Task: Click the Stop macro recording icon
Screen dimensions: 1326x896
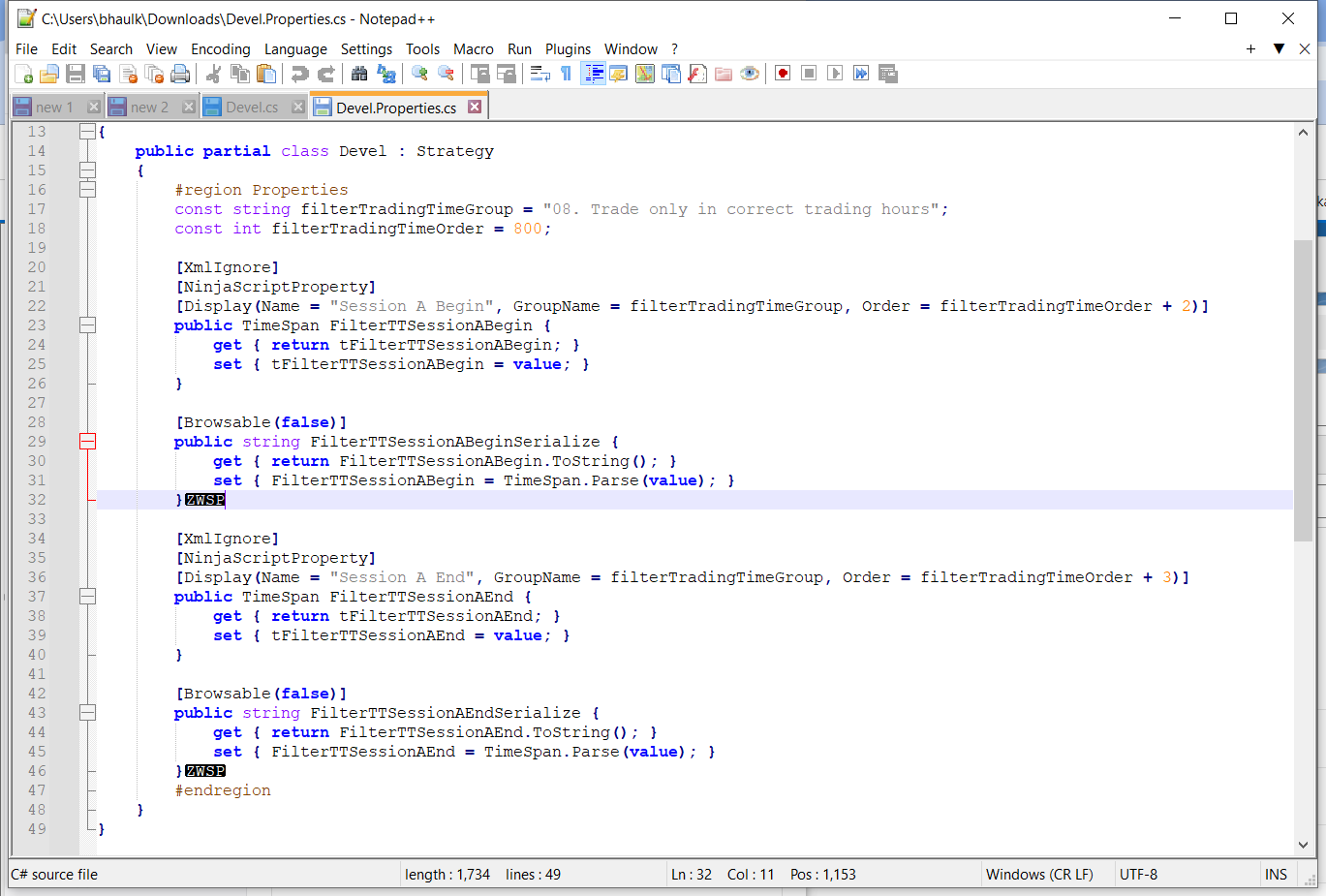Action: coord(809,74)
